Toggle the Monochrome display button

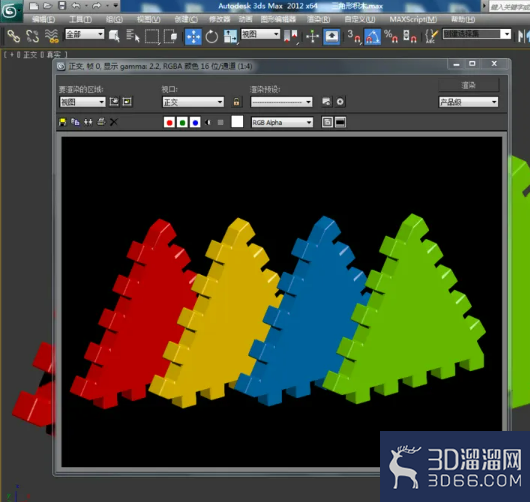(x=220, y=122)
